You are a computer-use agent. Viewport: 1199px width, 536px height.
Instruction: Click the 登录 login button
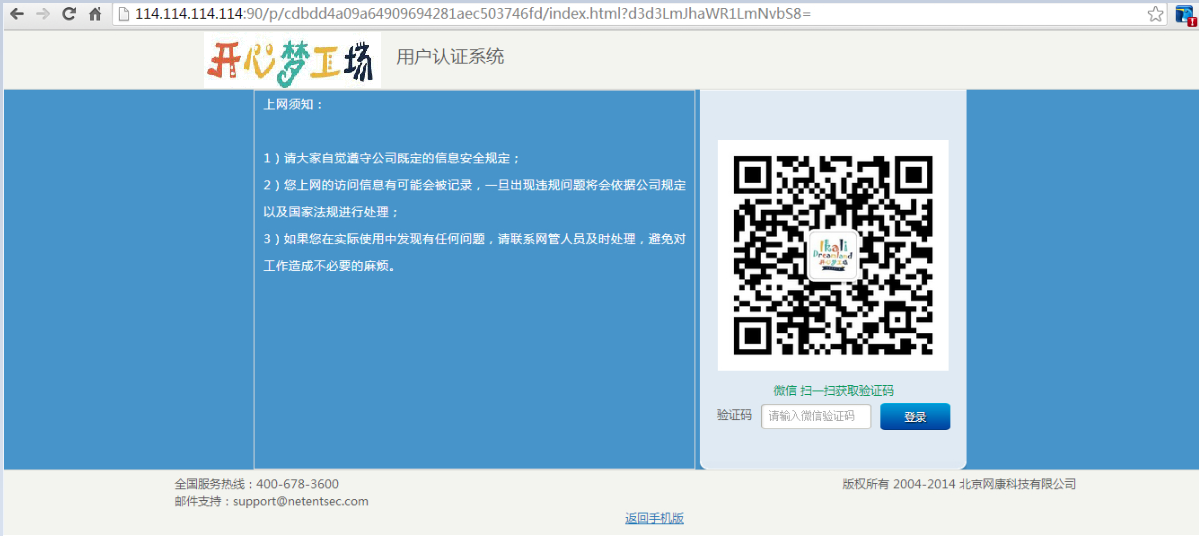tap(915, 417)
